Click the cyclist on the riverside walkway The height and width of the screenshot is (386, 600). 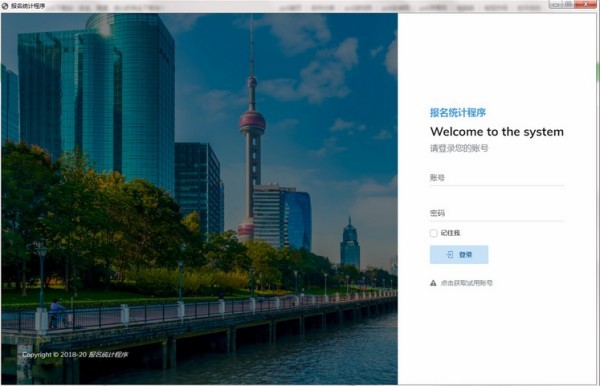(x=58, y=314)
